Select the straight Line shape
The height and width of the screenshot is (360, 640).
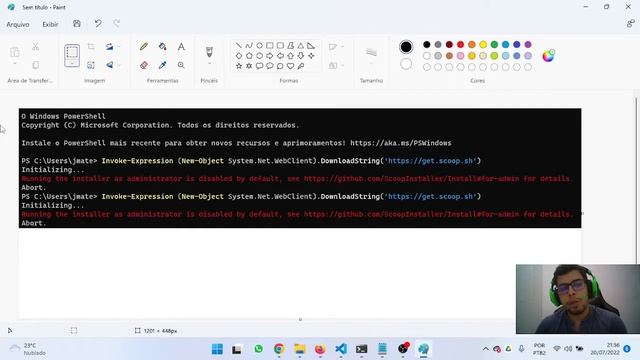click(239, 45)
